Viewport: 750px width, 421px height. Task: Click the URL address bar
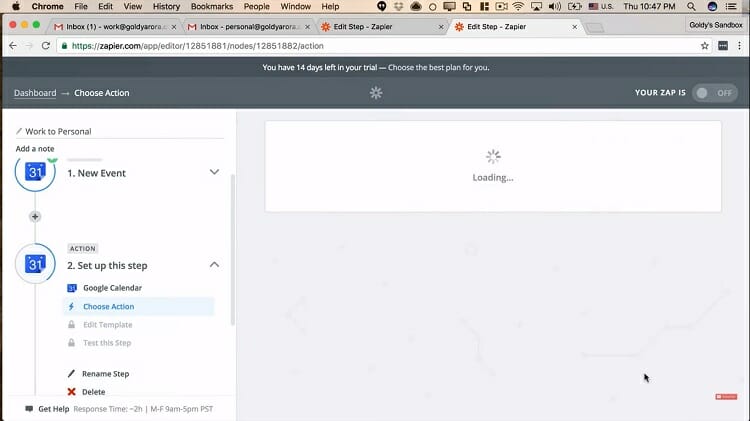click(383, 46)
